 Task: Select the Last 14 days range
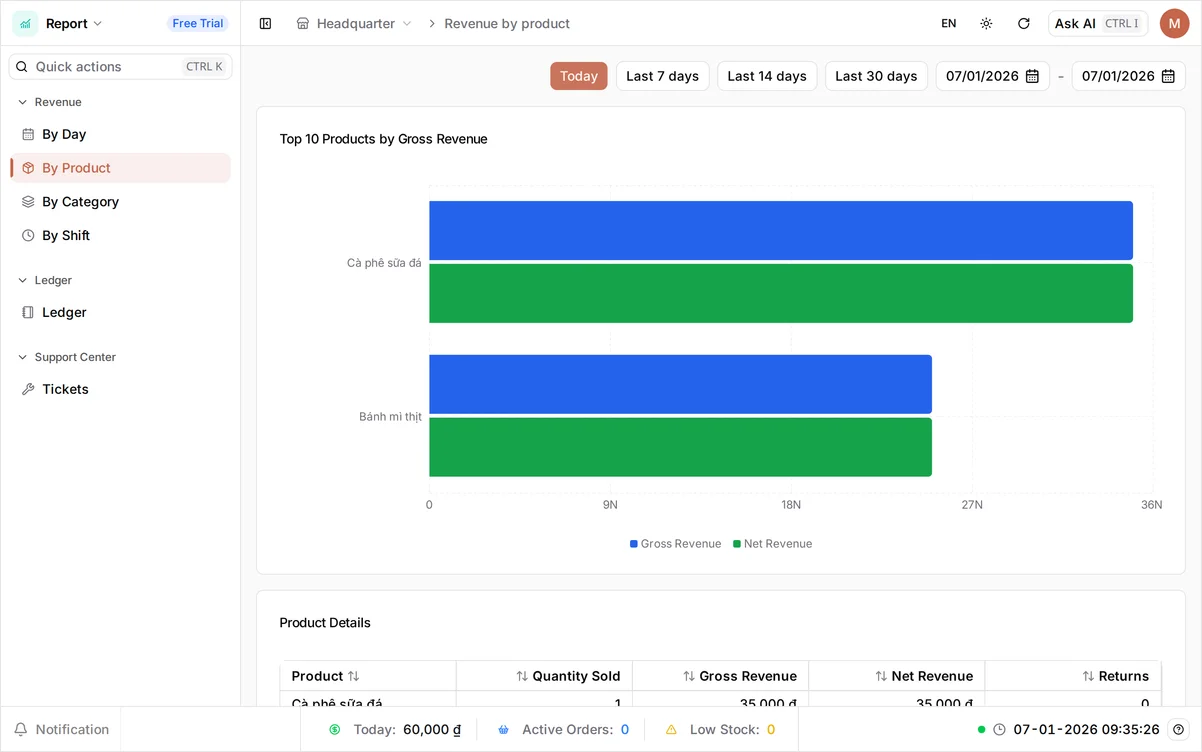click(767, 76)
